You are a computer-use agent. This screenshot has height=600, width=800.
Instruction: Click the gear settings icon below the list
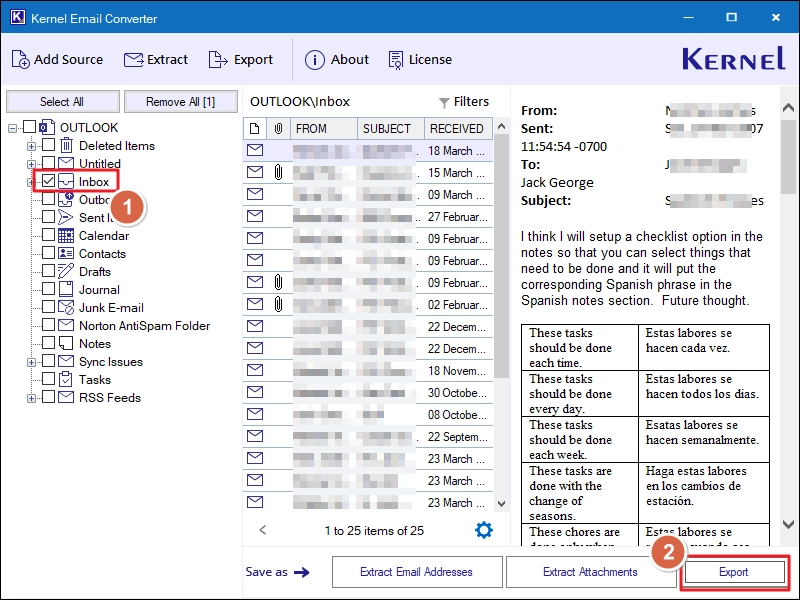(484, 530)
